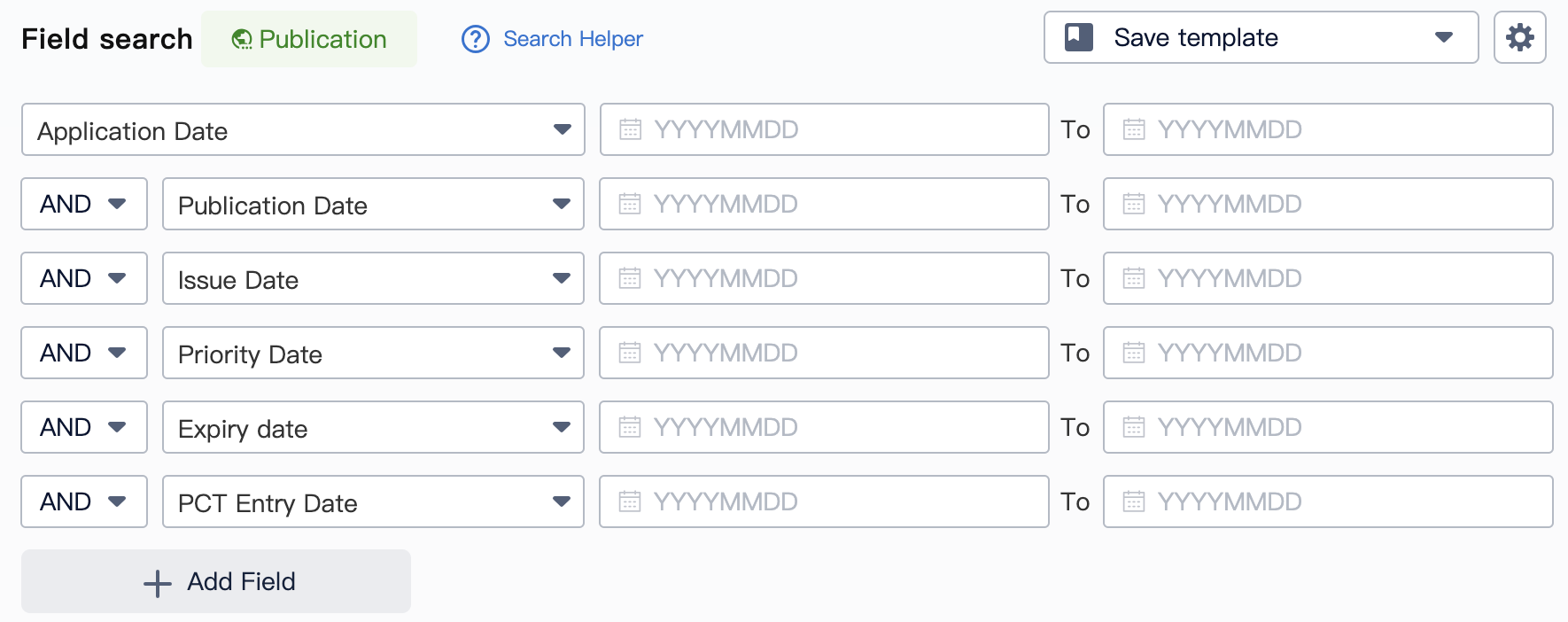Open the settings gear icon
Viewport: 1568px width, 622px height.
point(1519,38)
